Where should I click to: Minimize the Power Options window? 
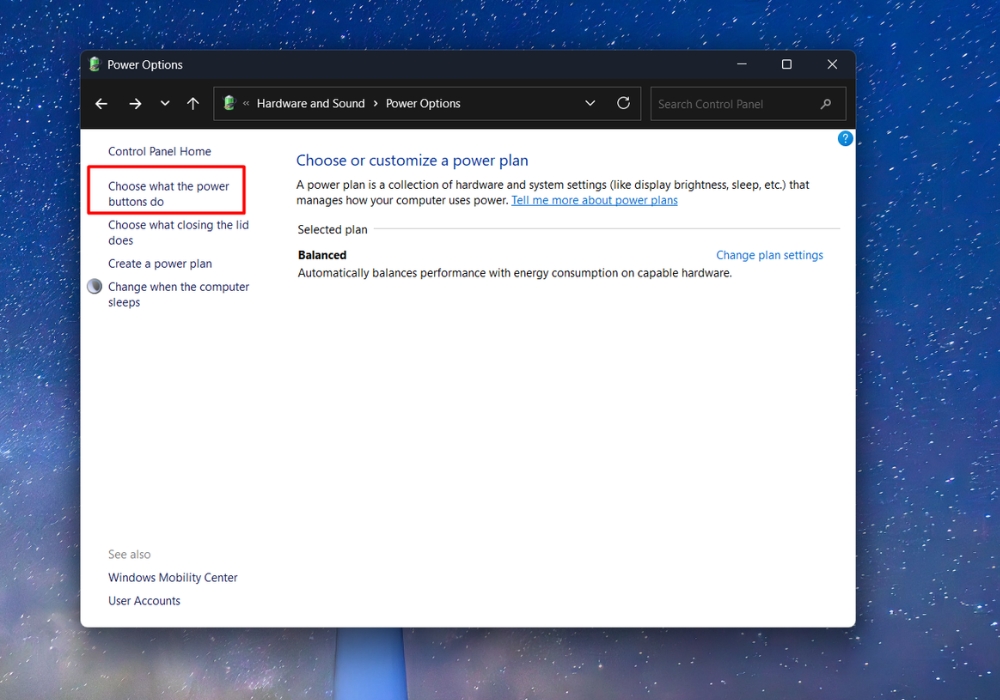[742, 64]
